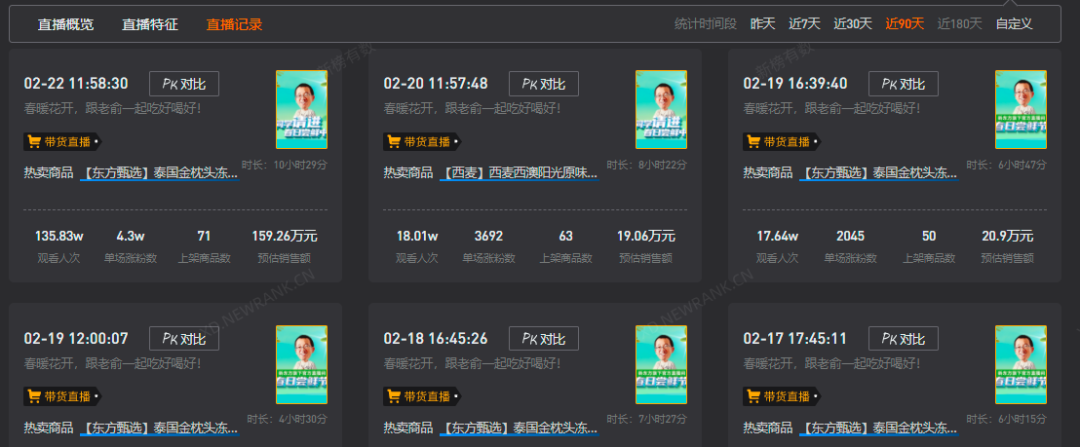Click the 02-20 11:57:48 live timestamp
The height and width of the screenshot is (447, 1080).
435,84
